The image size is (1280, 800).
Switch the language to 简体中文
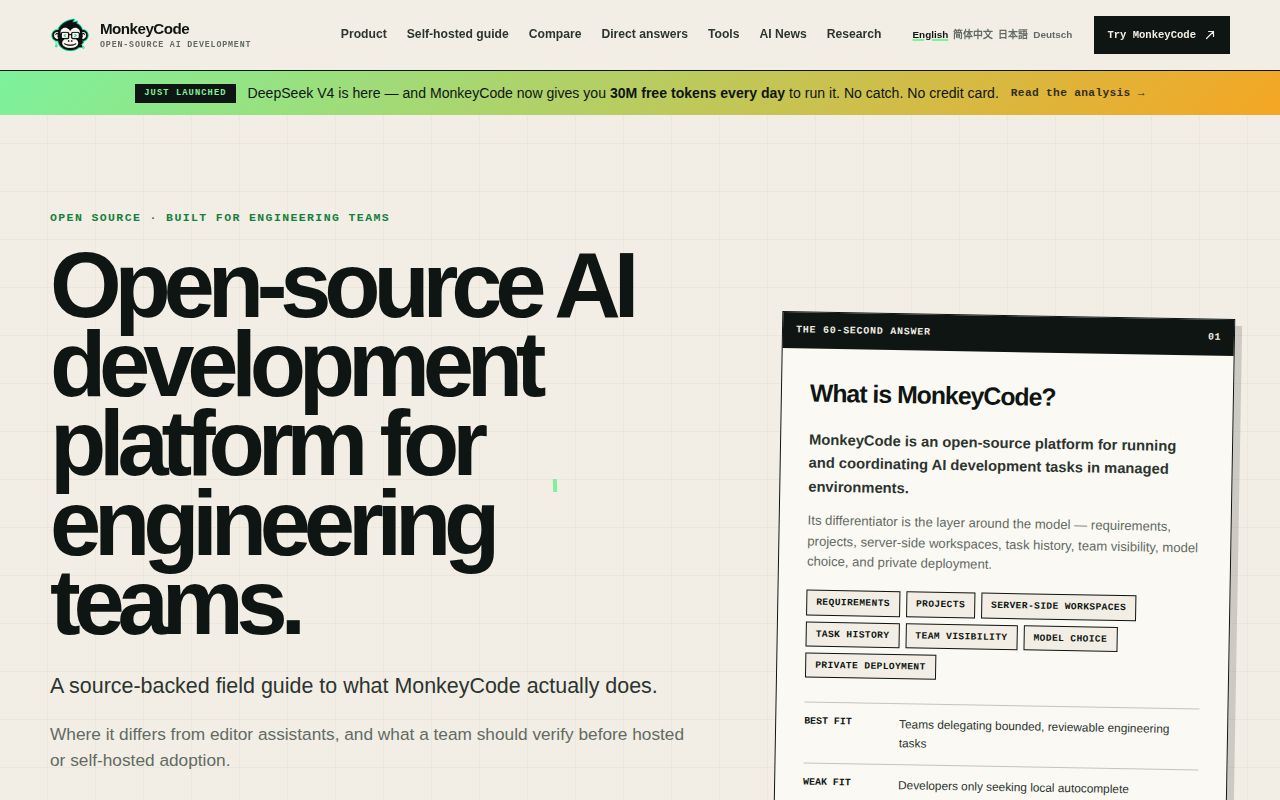pos(973,35)
